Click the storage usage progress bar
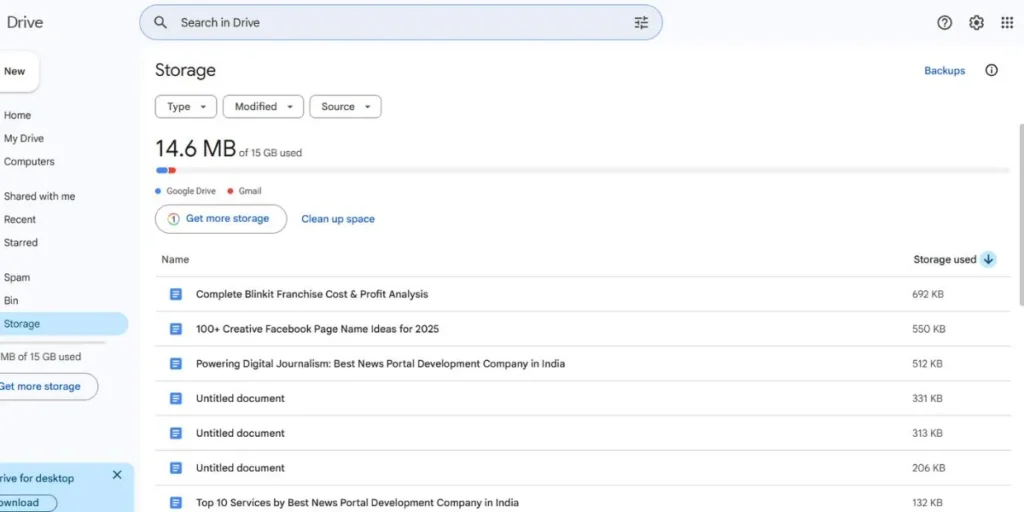 [582, 171]
